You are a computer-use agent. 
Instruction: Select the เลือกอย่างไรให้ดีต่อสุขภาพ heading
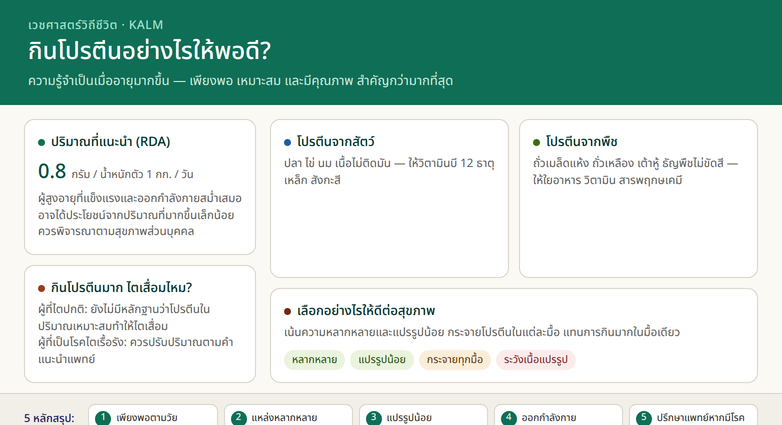click(x=366, y=311)
